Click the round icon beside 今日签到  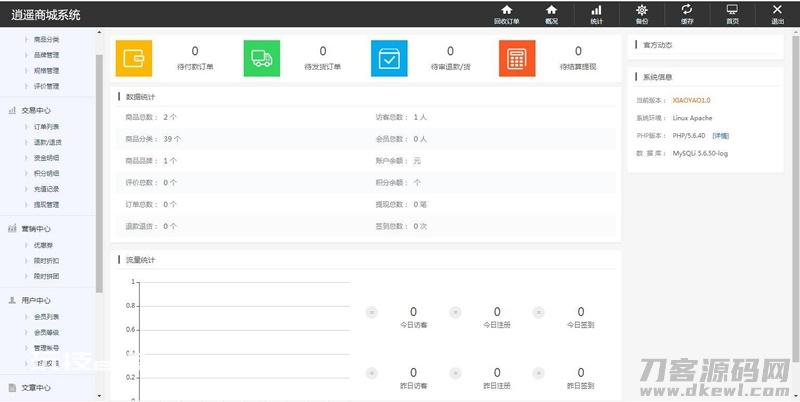(x=539, y=312)
